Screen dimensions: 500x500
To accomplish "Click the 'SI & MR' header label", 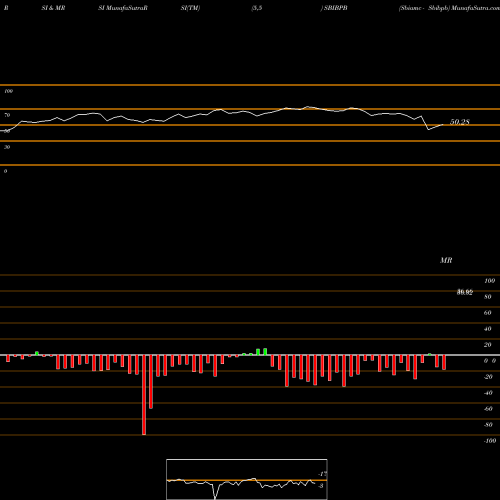I will [x=53, y=8].
